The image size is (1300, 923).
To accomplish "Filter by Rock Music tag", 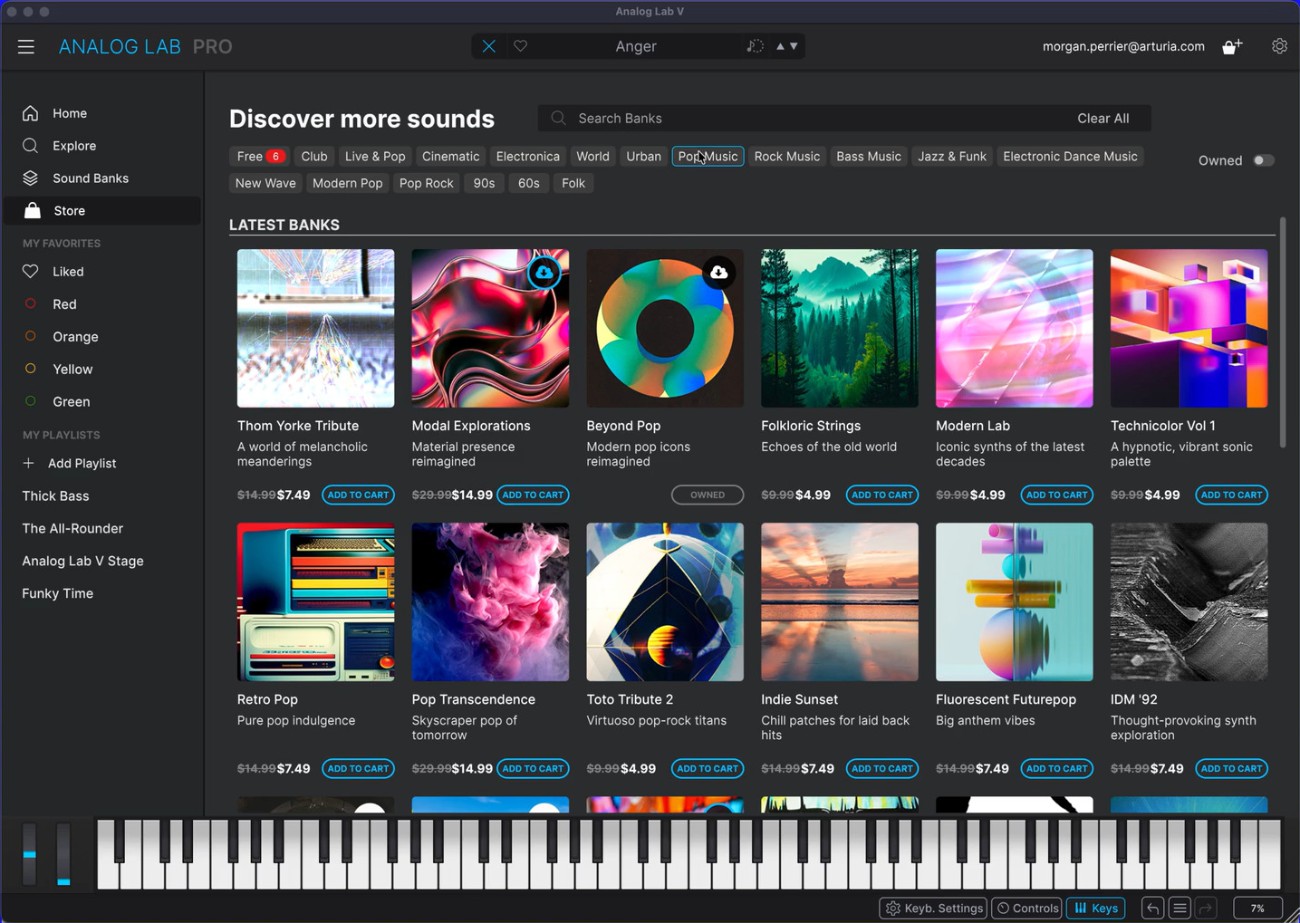I will (787, 156).
